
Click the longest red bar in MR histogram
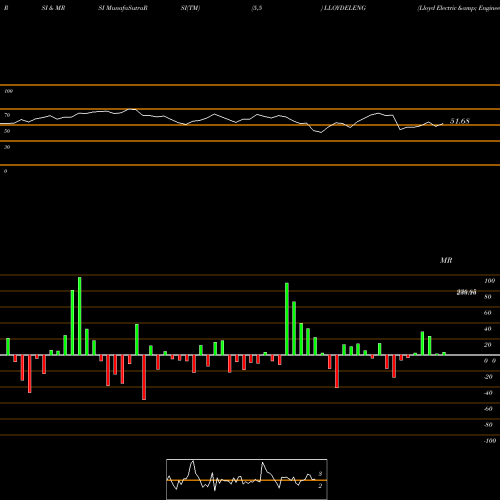144,377
